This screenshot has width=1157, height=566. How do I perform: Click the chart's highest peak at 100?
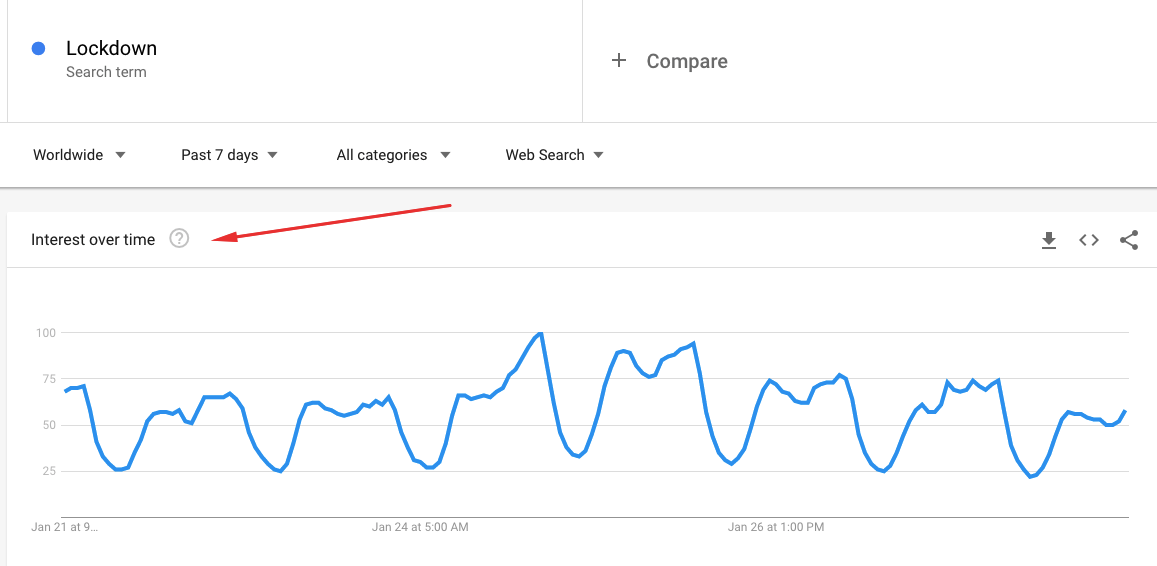540,333
